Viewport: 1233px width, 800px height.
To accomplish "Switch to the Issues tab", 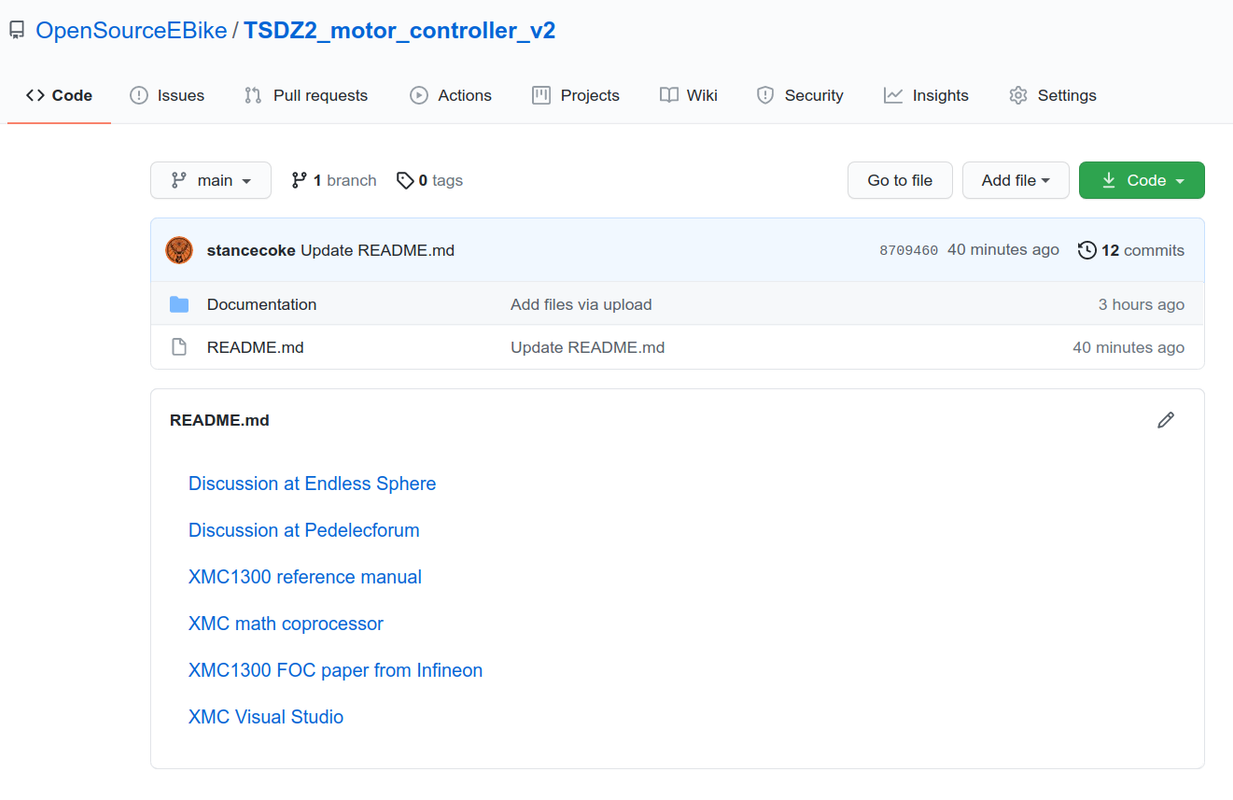I will click(x=167, y=95).
